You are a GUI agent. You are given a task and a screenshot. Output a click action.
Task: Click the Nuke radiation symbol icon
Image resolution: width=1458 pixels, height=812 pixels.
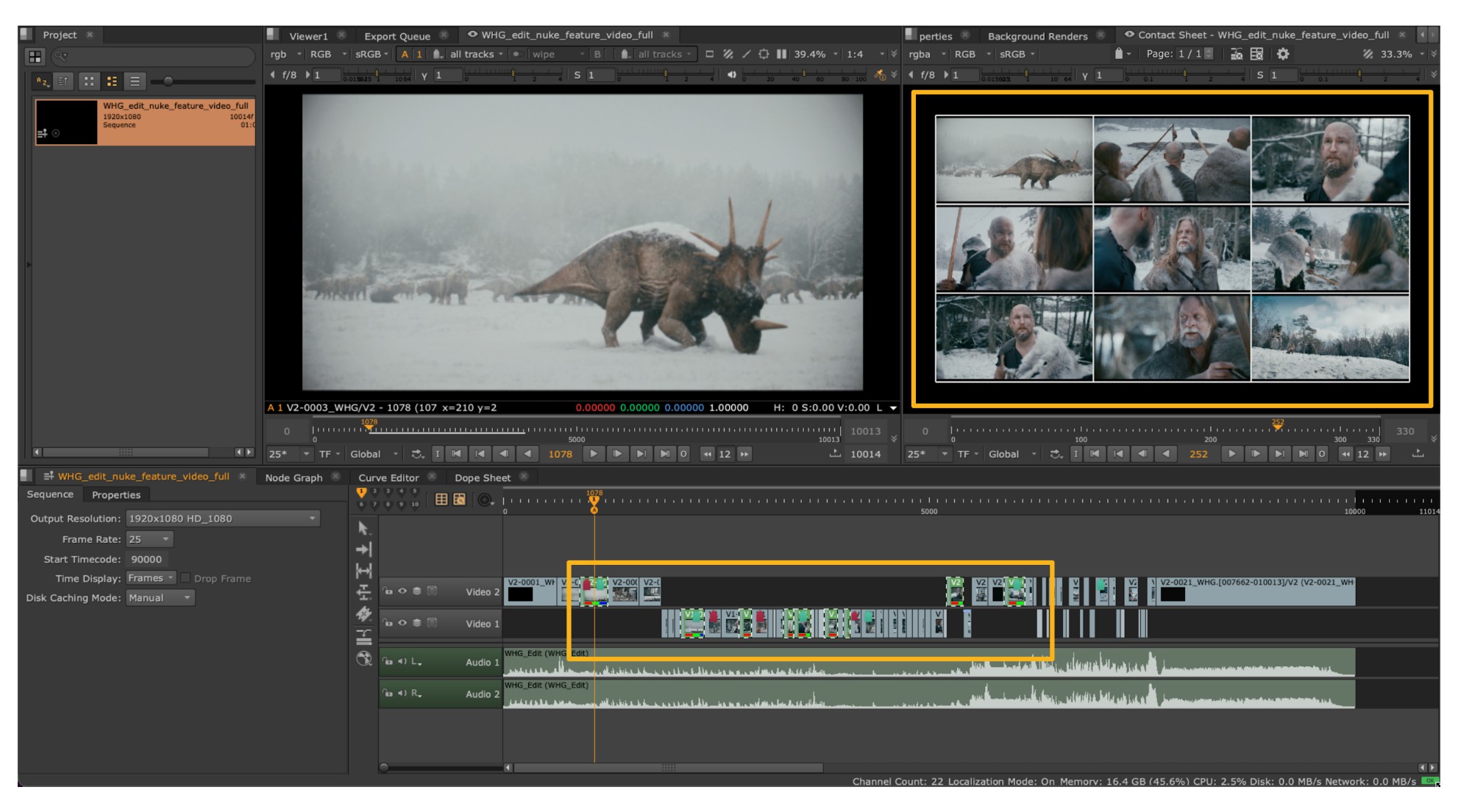click(x=364, y=659)
